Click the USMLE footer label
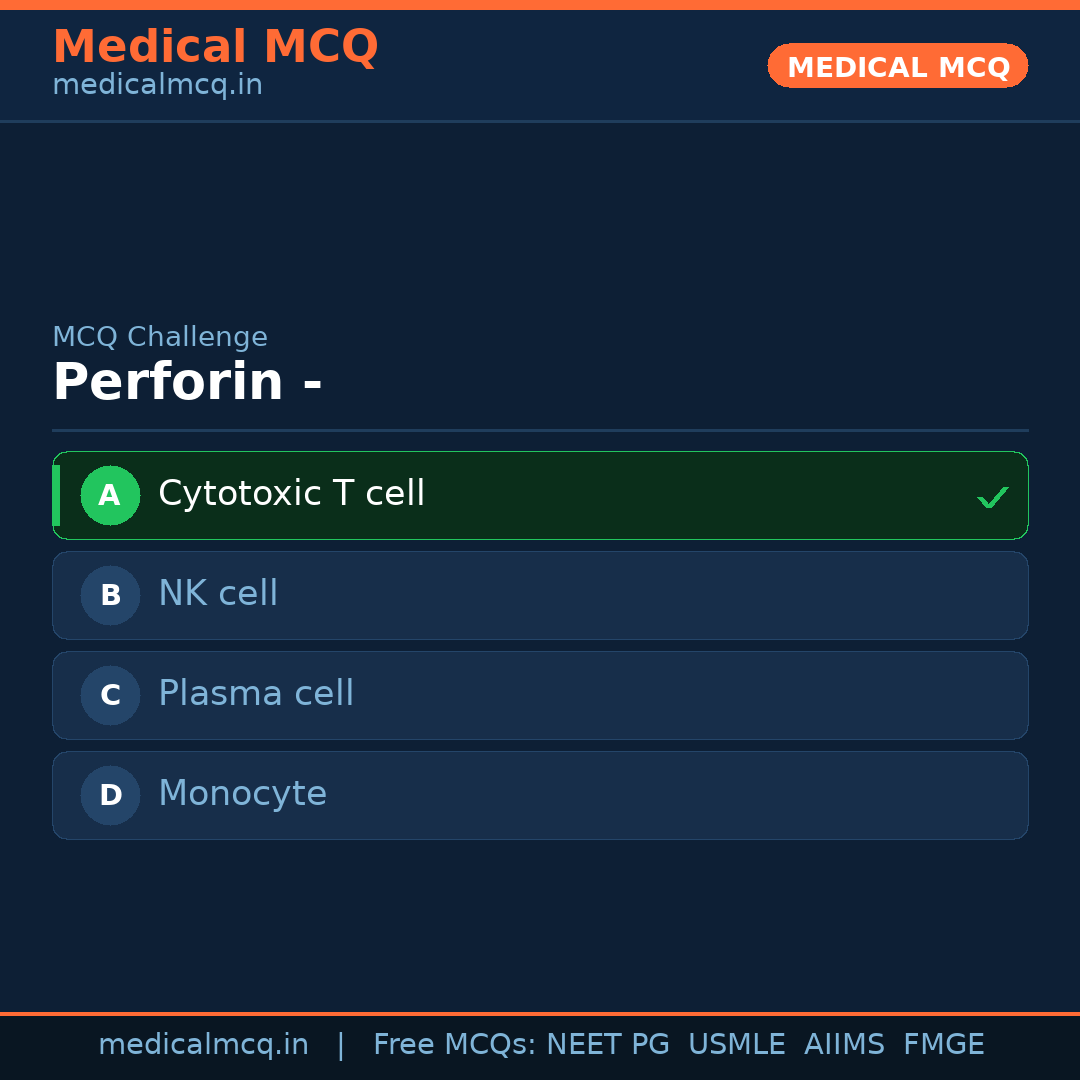The width and height of the screenshot is (1080, 1080). point(737,1044)
